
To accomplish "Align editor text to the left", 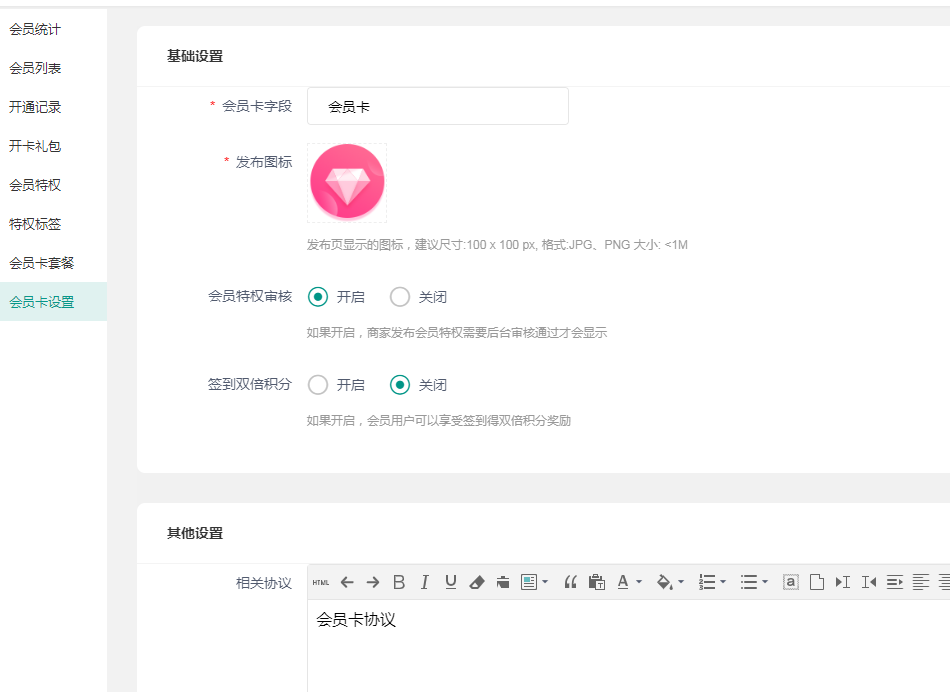I will tap(920, 582).
